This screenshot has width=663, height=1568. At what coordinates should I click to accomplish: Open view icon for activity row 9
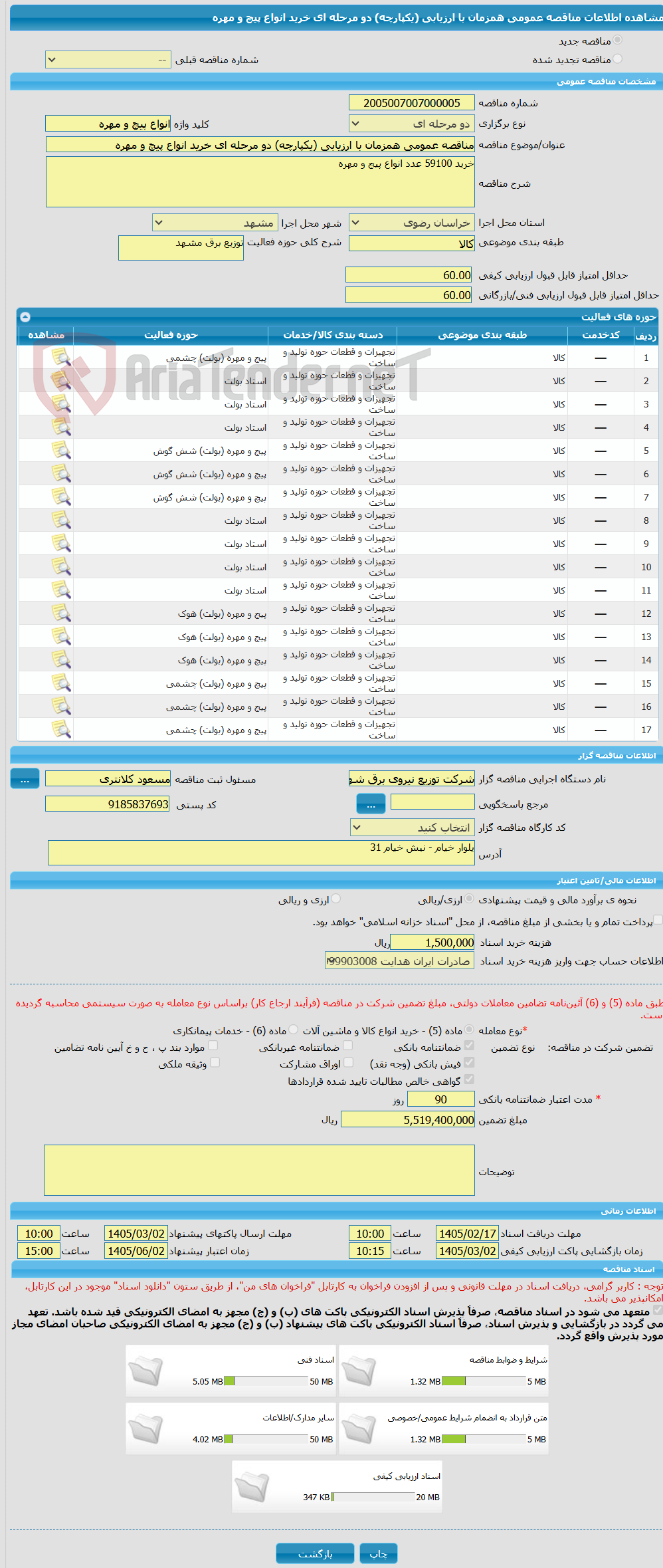click(61, 543)
